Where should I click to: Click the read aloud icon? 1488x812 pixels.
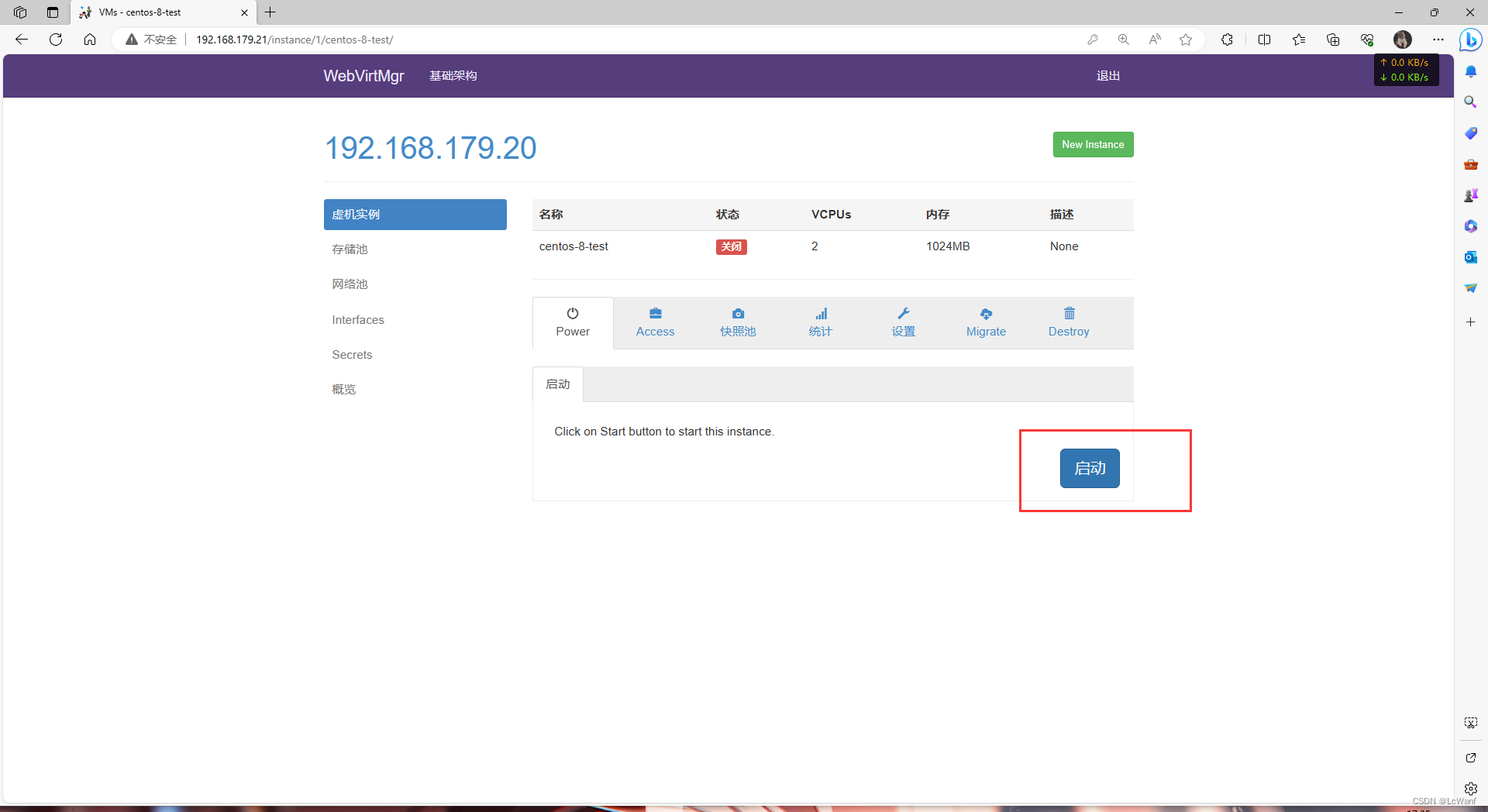[1155, 40]
